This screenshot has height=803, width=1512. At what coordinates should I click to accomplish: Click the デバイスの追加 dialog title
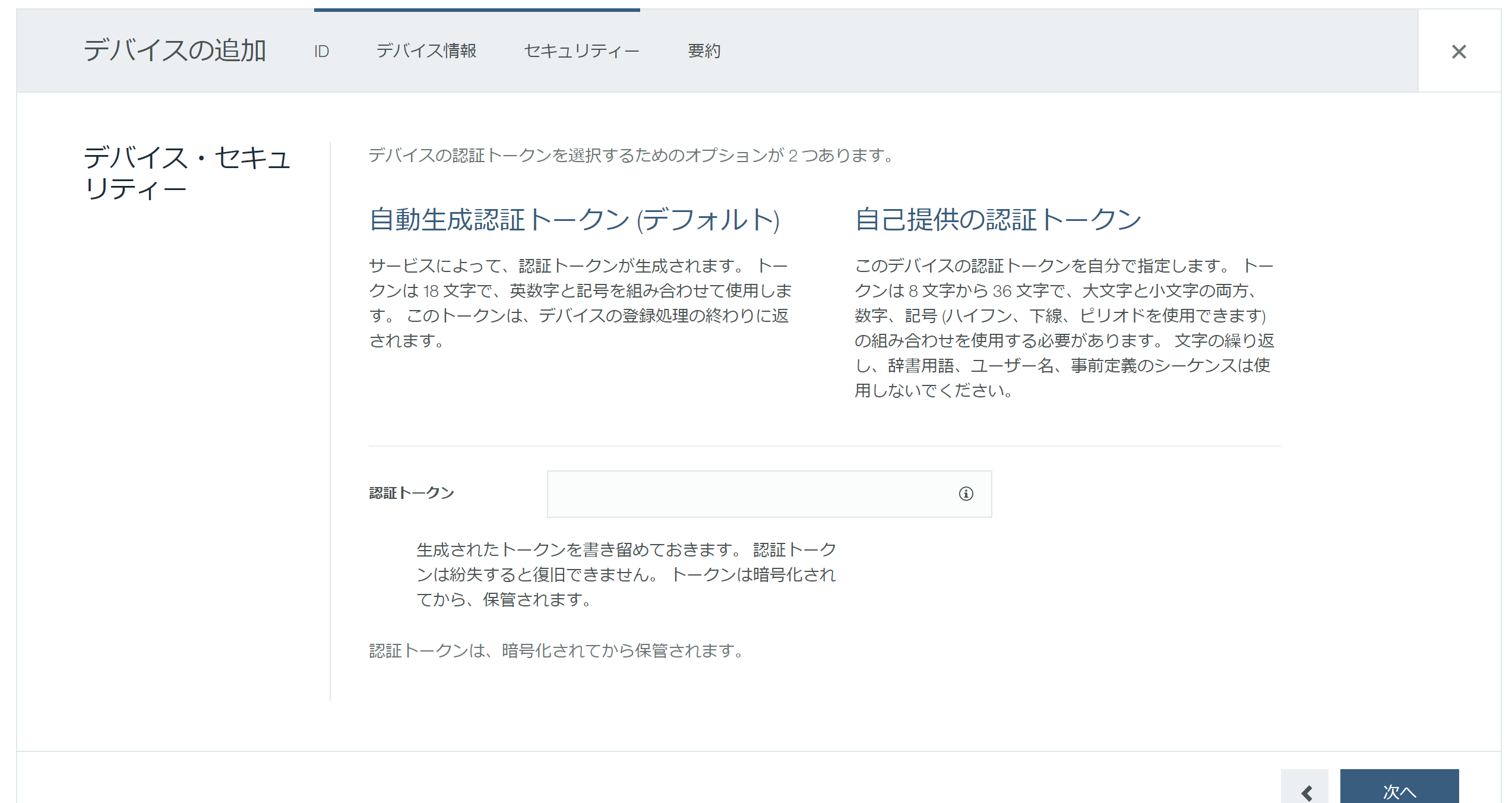click(x=175, y=50)
